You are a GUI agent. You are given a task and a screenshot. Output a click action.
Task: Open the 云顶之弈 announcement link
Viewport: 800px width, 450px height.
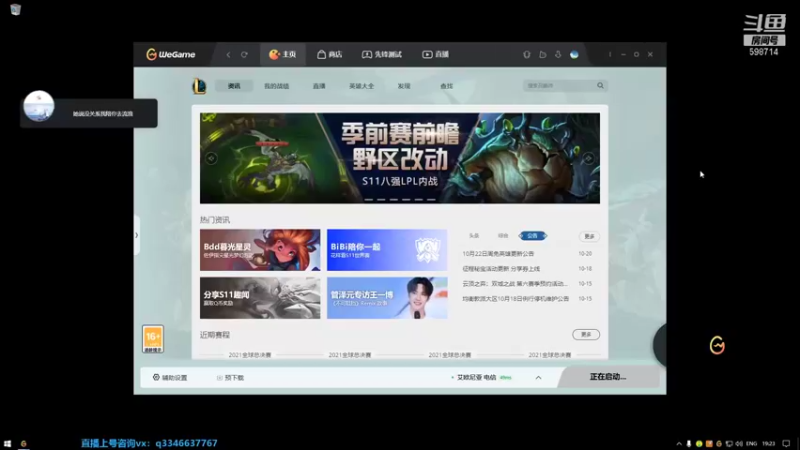click(515, 284)
